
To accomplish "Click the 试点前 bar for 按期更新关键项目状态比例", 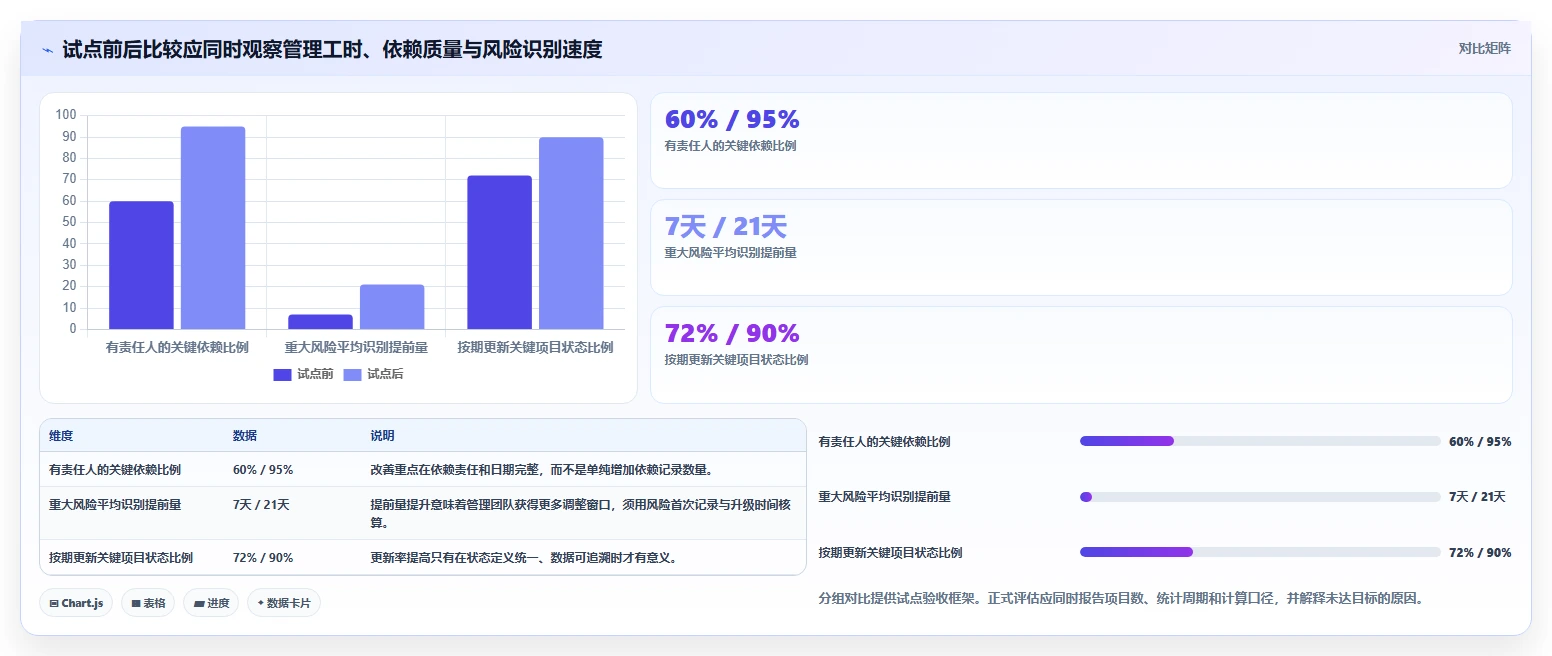I will click(x=499, y=252).
